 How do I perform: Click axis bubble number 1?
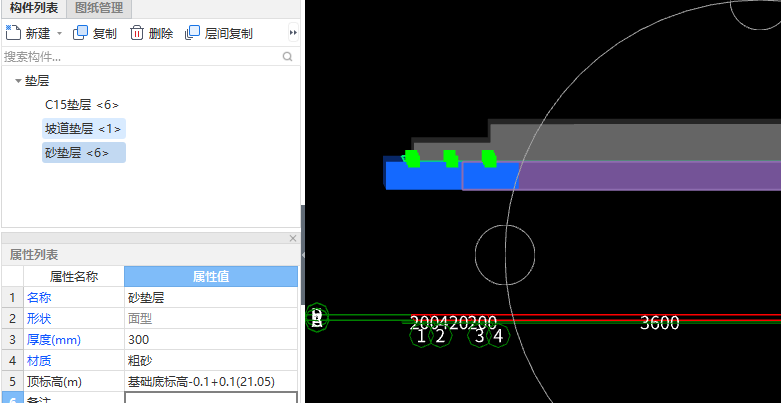pyautogui.click(x=421, y=336)
